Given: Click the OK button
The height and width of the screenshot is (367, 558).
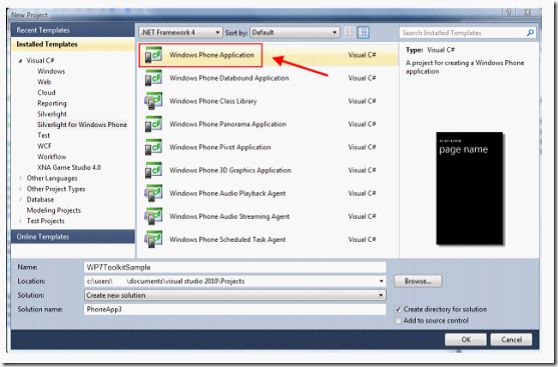Looking at the screenshot, I should tap(465, 340).
